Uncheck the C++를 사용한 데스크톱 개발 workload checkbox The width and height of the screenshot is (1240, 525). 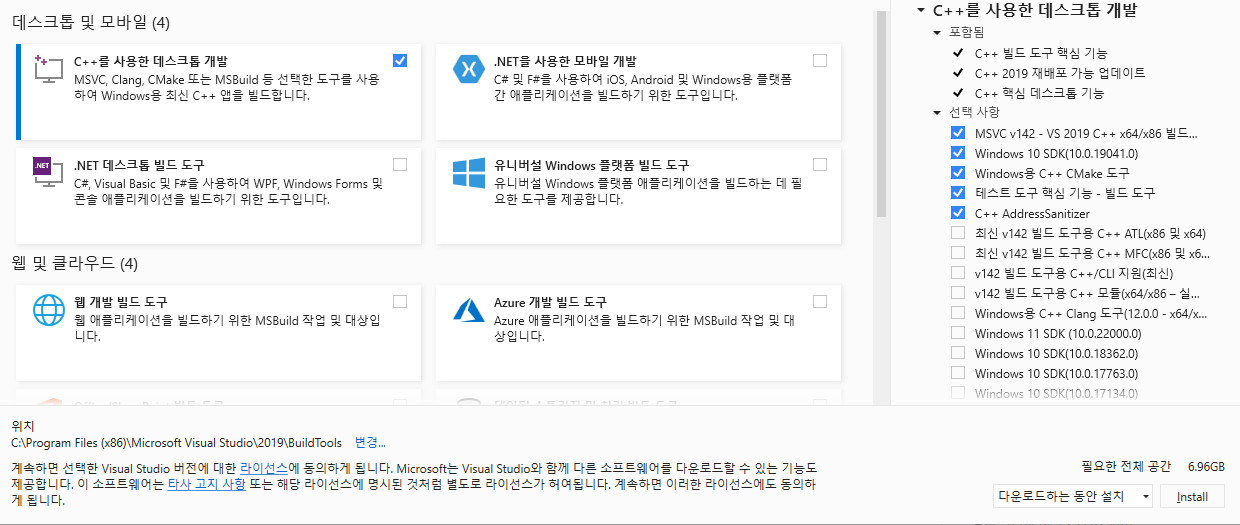coord(400,60)
